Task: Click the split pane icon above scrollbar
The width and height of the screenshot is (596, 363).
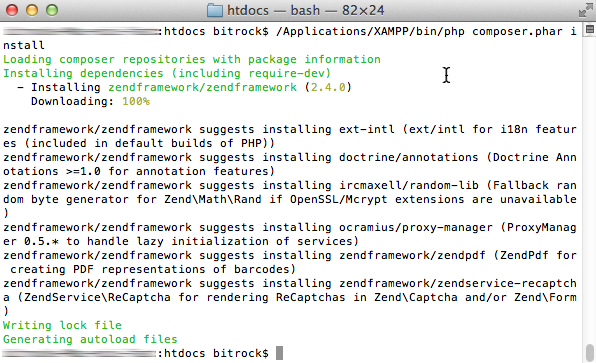Action: (590, 29)
